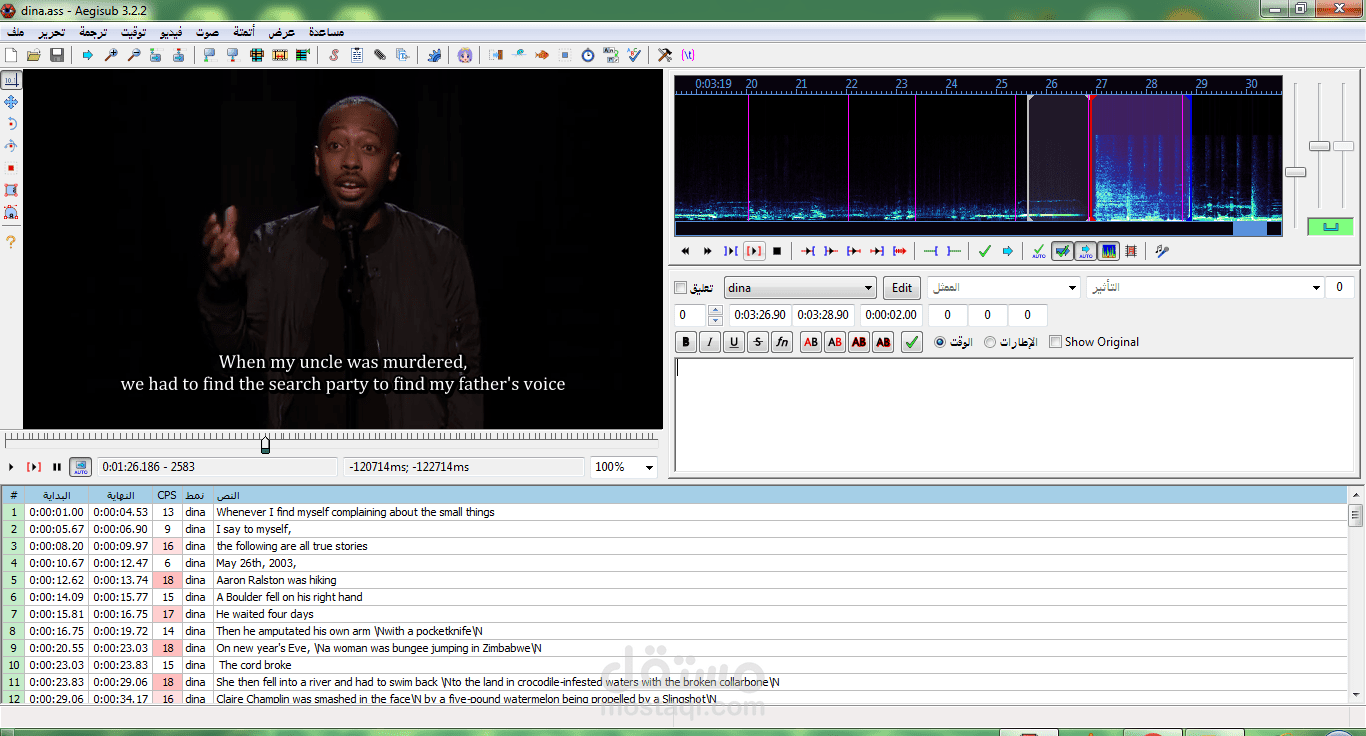Click the Jump to frame blue arrow icon
This screenshot has width=1366, height=736.
[88, 55]
